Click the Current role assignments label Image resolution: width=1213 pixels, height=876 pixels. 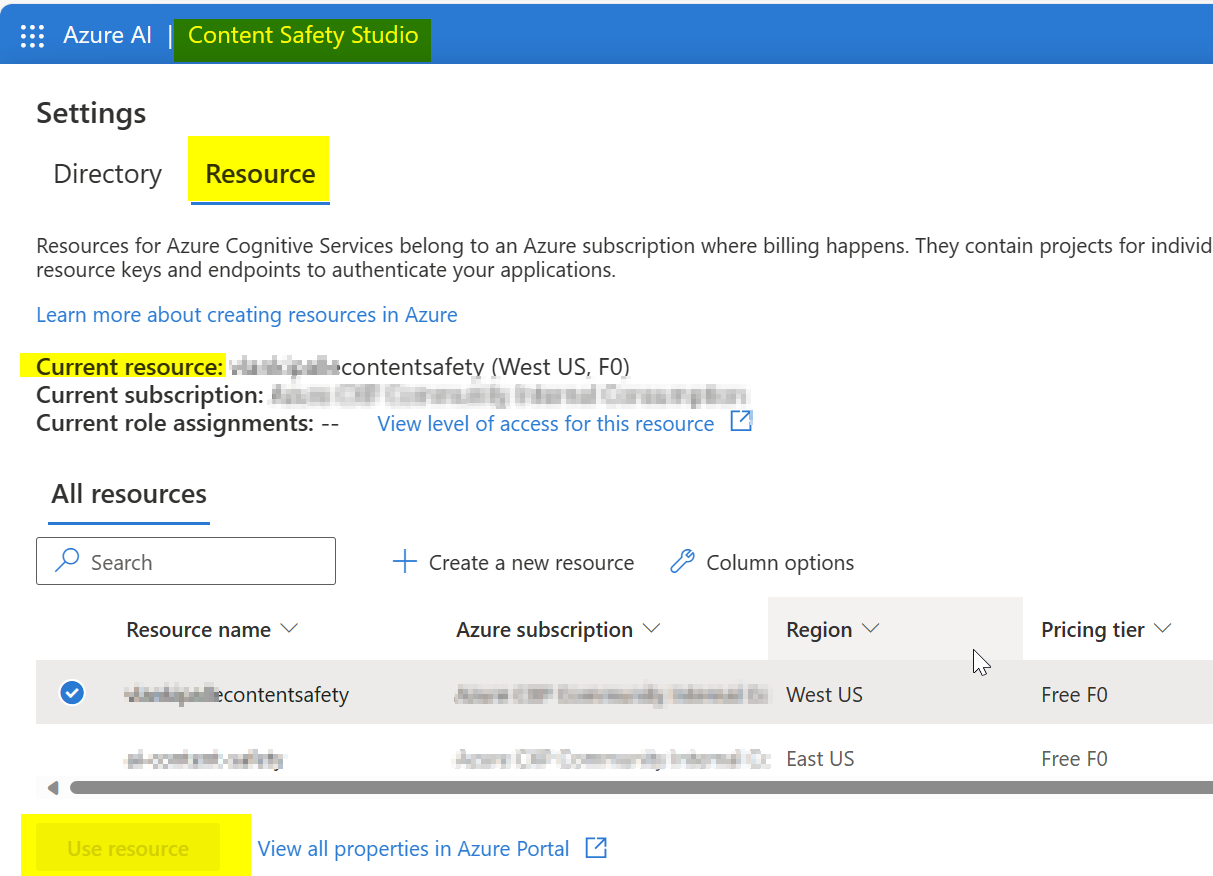coord(175,423)
